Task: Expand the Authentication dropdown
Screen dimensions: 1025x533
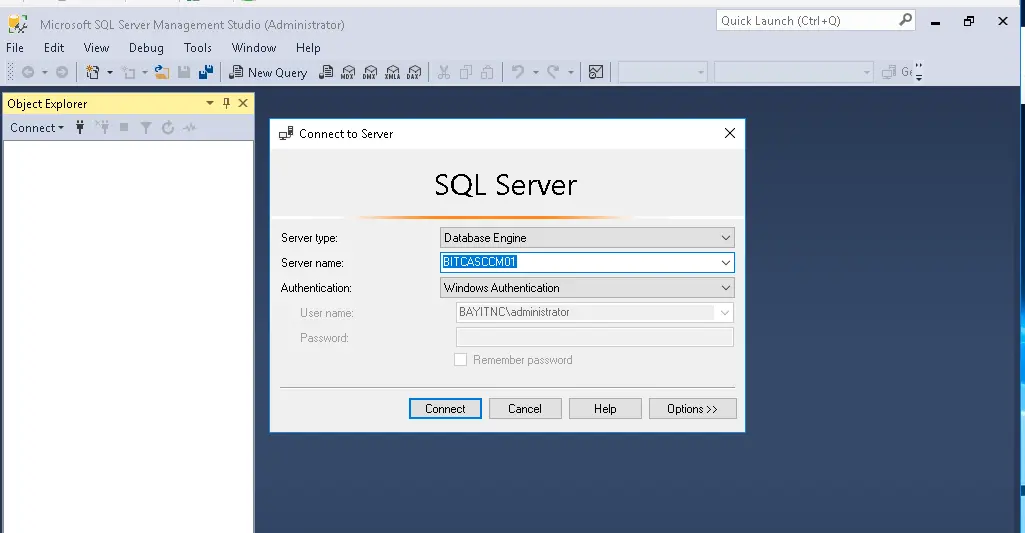Action: pyautogui.click(x=726, y=288)
